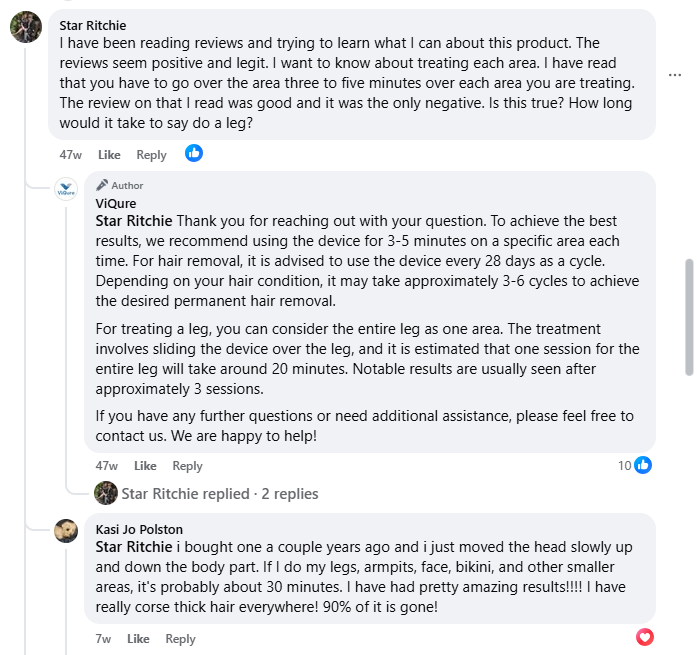Open the three-dots options menu for top comment
The image size is (697, 655).
[677, 74]
